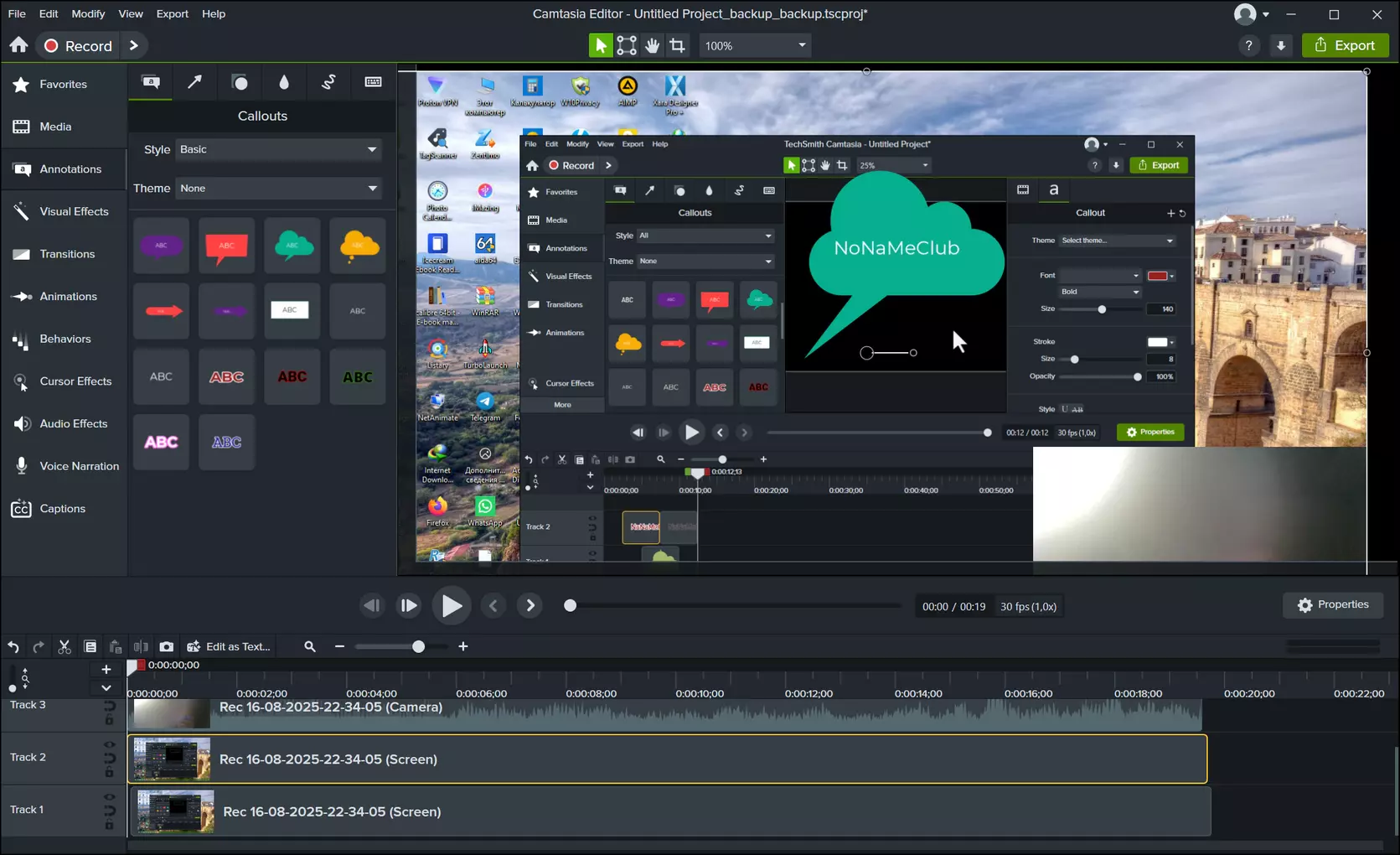Viewport: 1400px width, 855px height.
Task: Activate the Pan hand tool
Action: click(x=652, y=45)
